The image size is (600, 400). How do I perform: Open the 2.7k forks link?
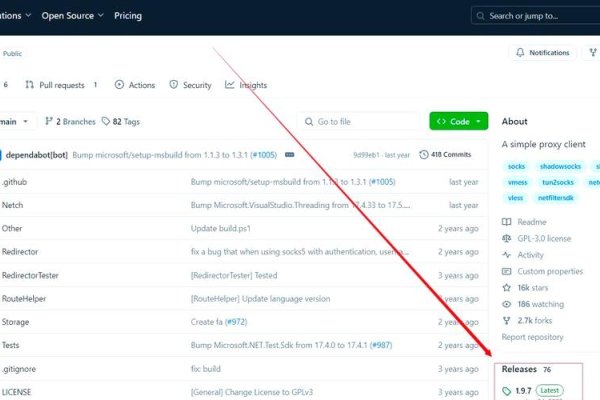535,321
